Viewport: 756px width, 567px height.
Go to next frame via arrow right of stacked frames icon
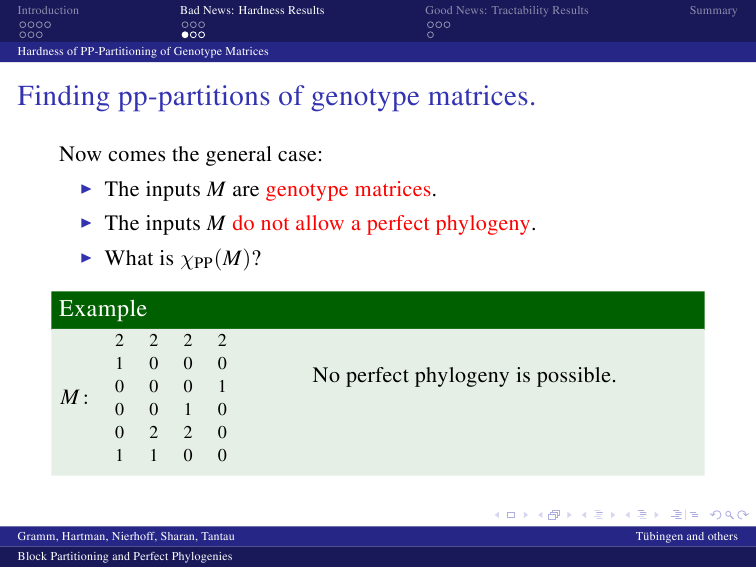tap(569, 515)
